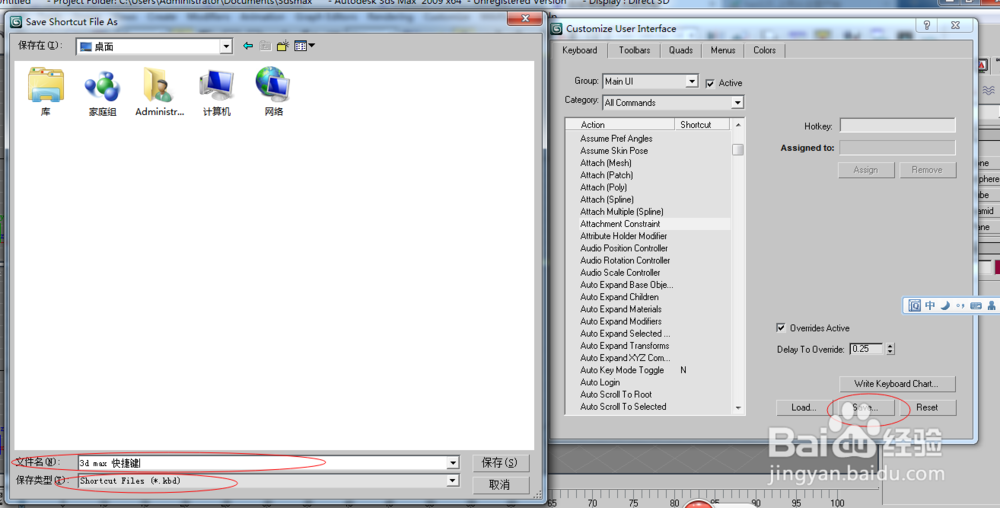Image resolution: width=1000 pixels, height=508 pixels.
Task: Click the IME moon half-width icon
Action: point(945,305)
